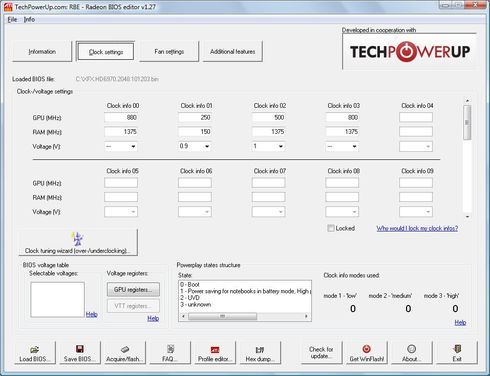This screenshot has width=490, height=376.
Task: Click the TechPowerUp logo banner
Action: [410, 52]
